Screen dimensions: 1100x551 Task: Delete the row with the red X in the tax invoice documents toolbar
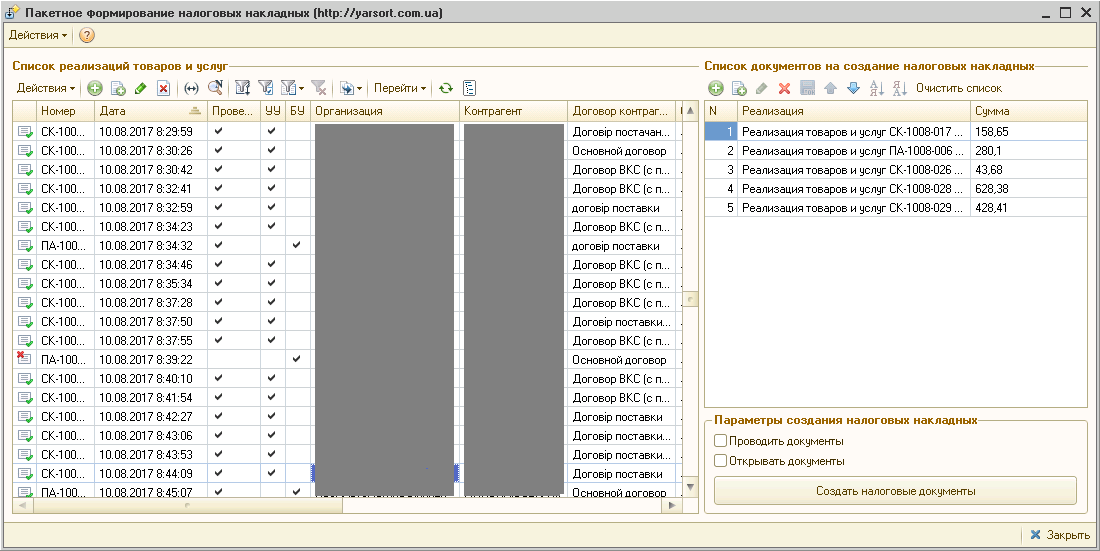[x=784, y=88]
